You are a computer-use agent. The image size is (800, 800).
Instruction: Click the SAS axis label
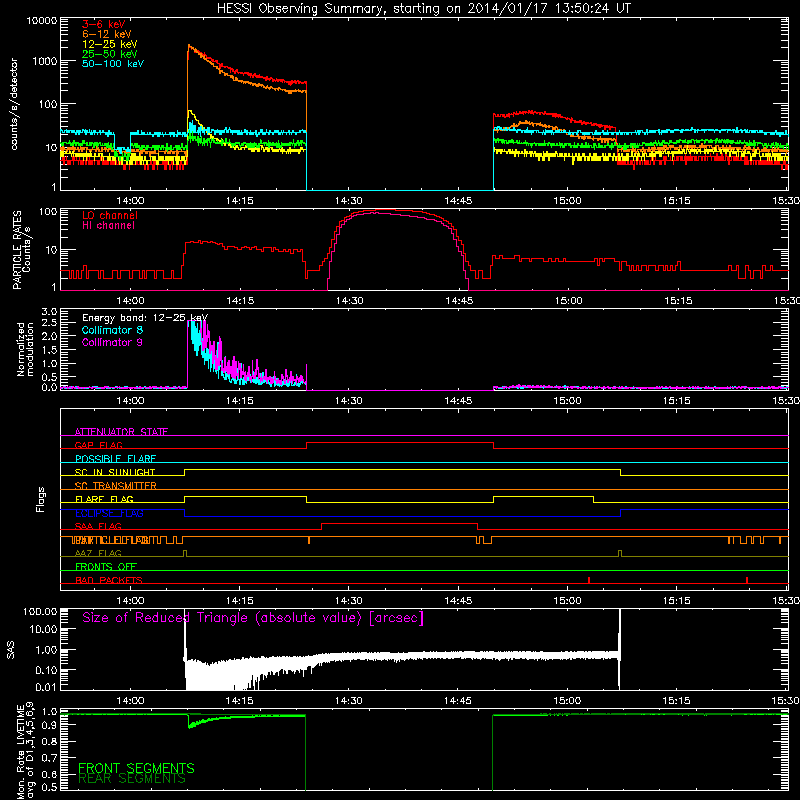pos(11,650)
